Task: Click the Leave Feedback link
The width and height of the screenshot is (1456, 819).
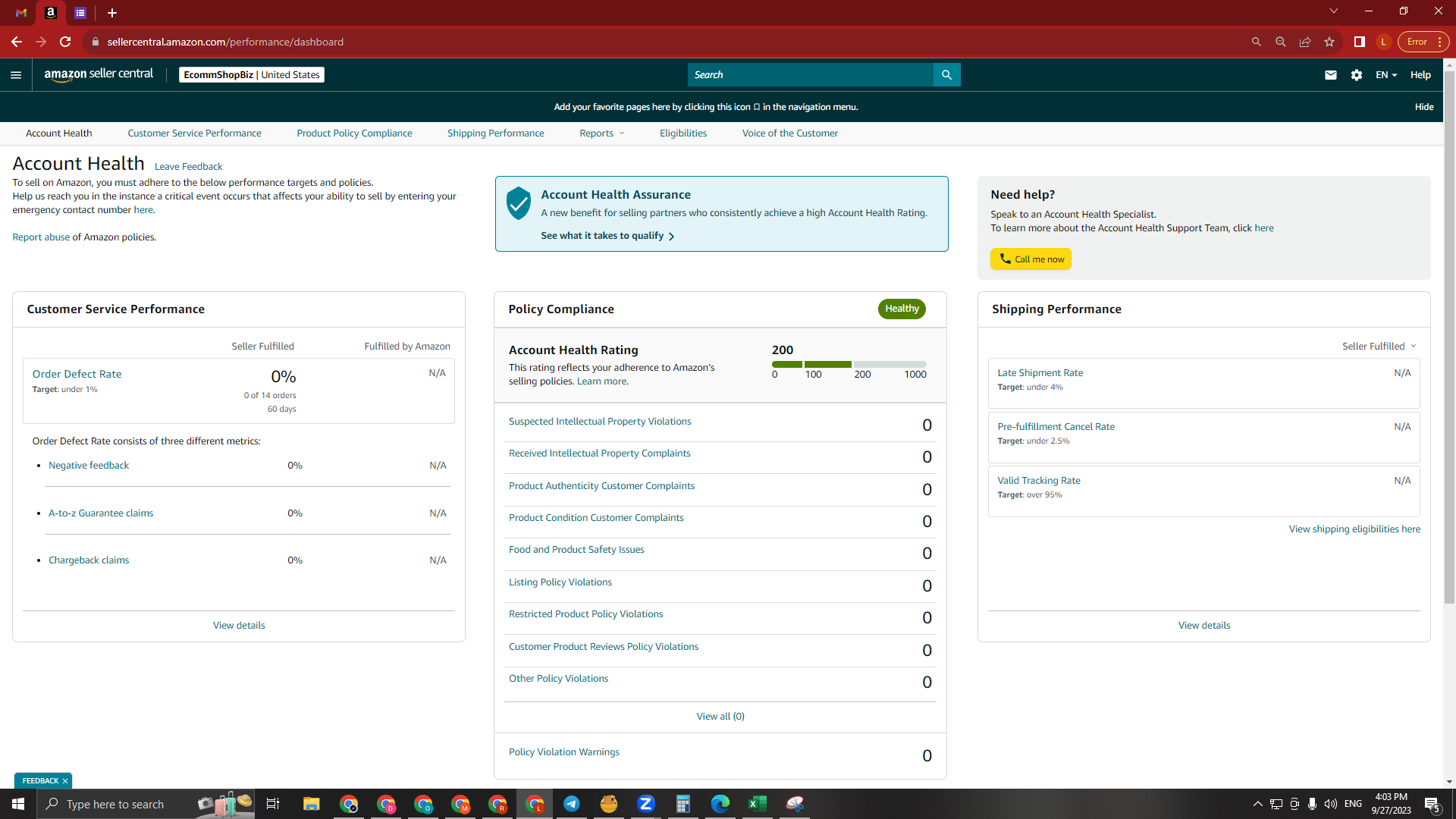Action: coord(188,167)
